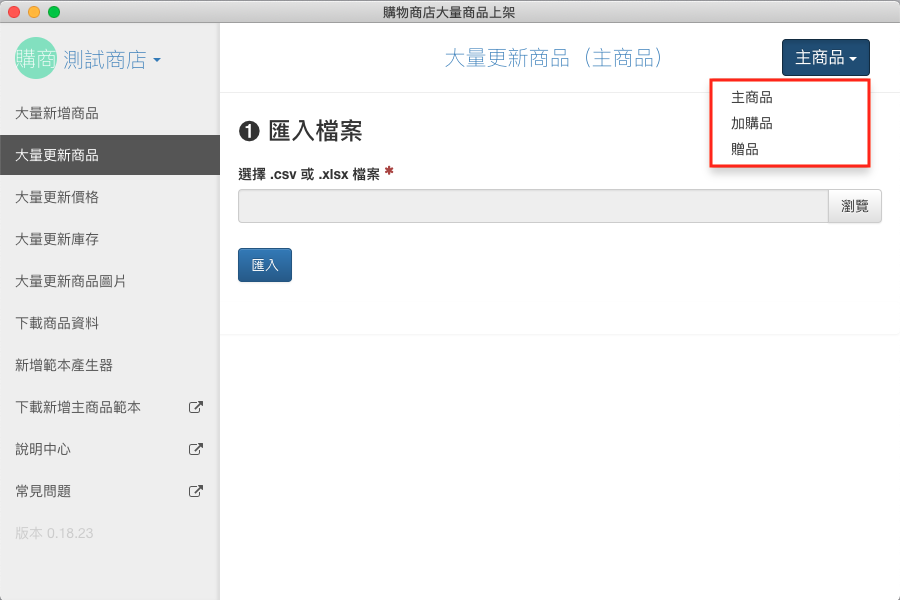Click external-link icon beside 說明中心
The image size is (900, 600).
196,449
